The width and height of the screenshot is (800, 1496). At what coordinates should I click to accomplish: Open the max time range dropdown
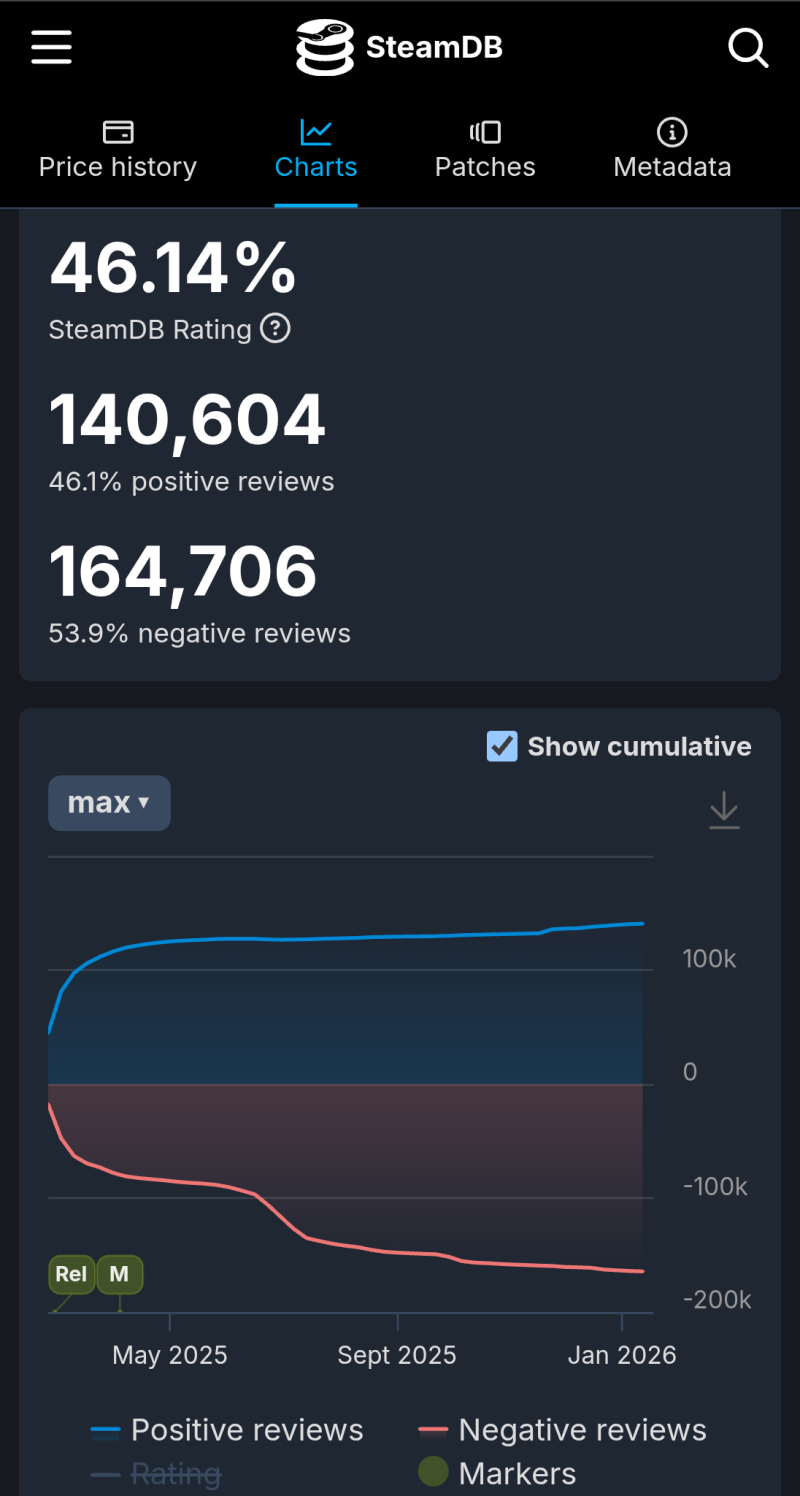[x=109, y=803]
